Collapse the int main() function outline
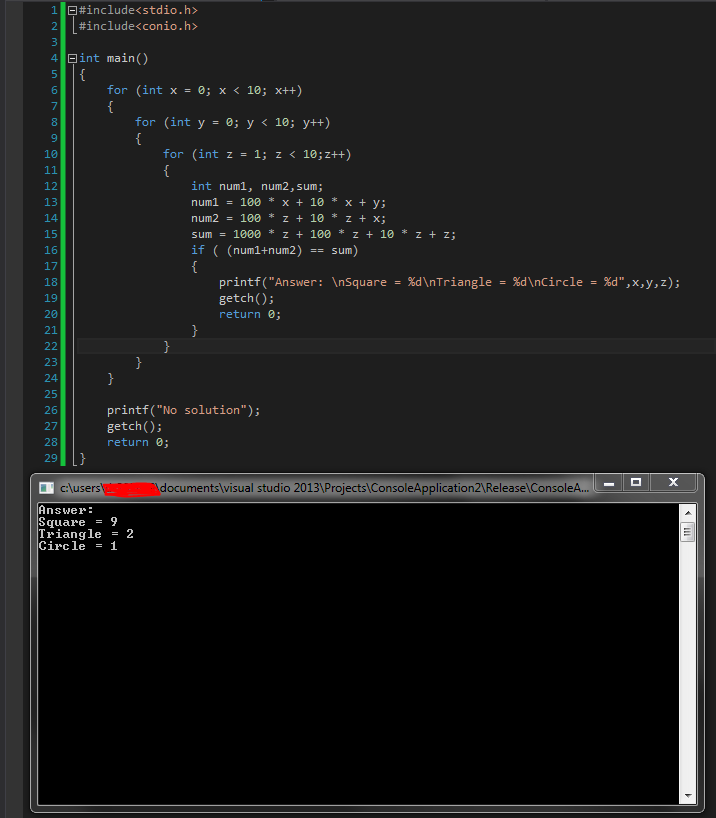Screen dimensions: 716x818 pos(73,58)
